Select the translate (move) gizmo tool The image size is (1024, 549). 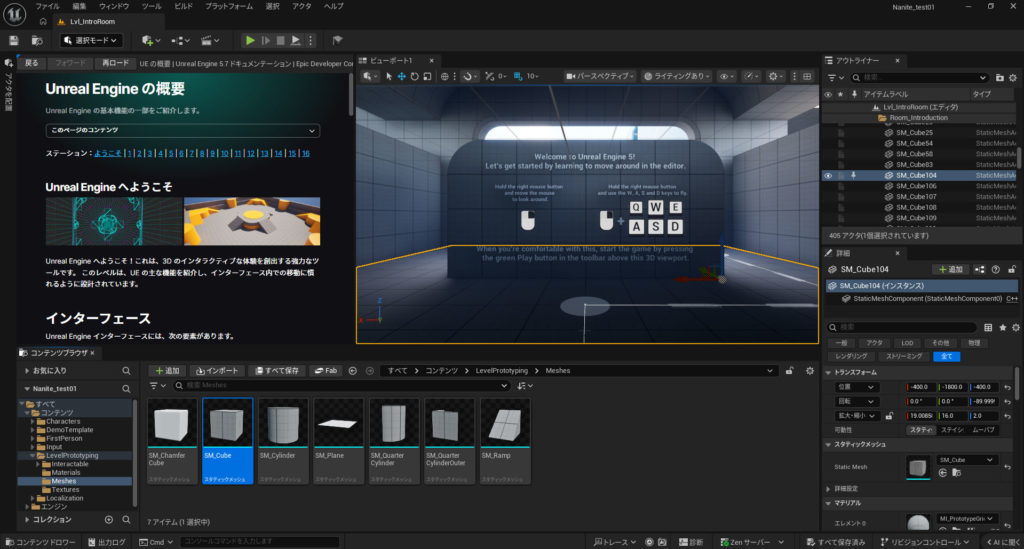[402, 76]
